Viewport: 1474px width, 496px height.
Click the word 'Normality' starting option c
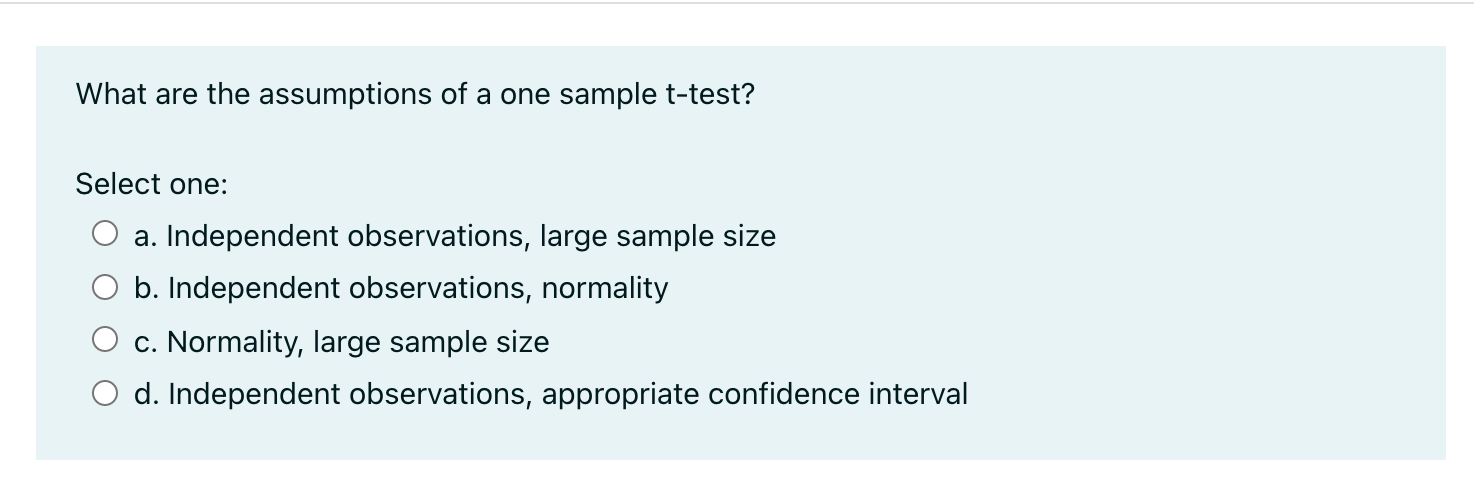235,342
